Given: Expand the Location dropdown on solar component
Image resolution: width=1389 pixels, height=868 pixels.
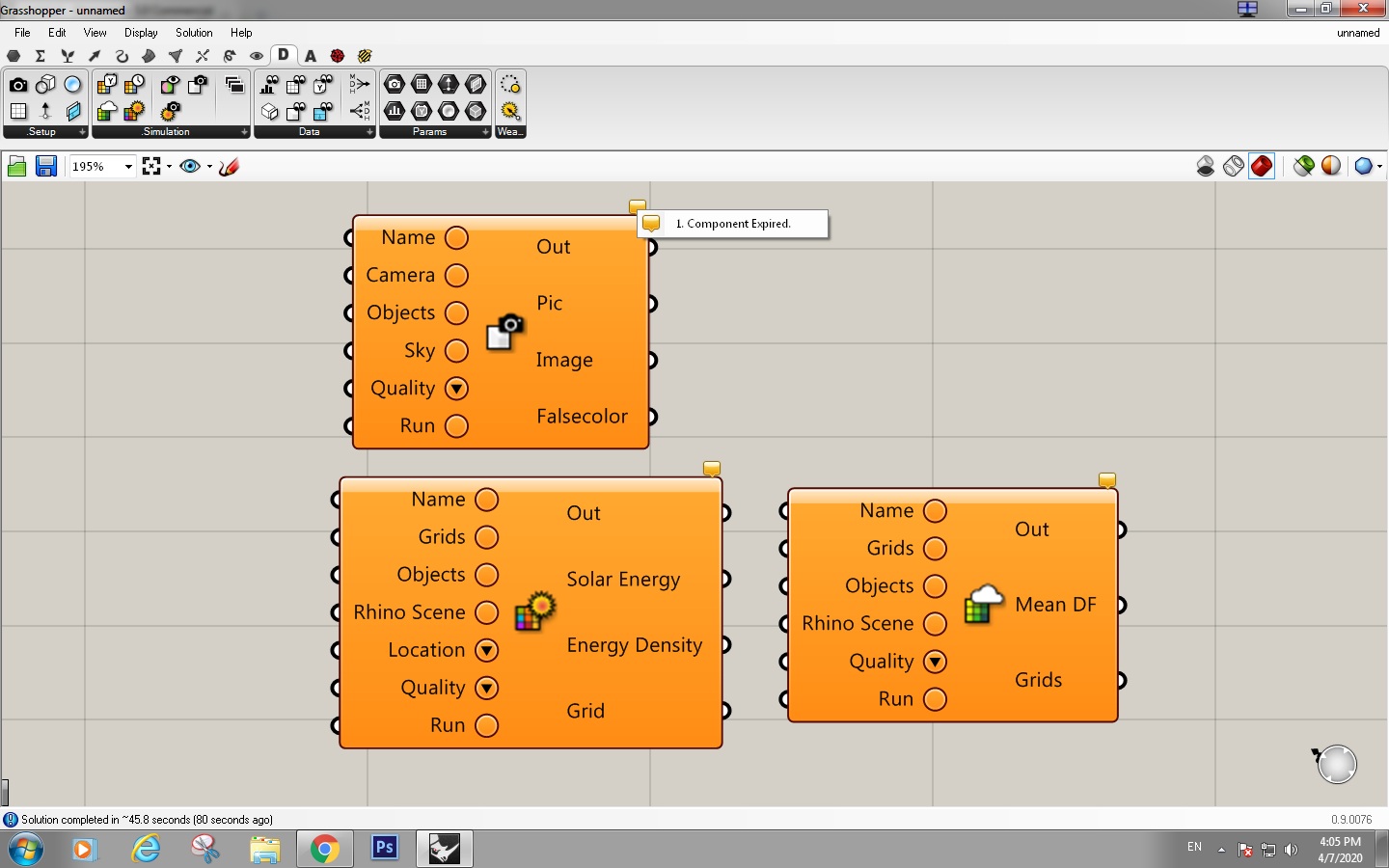Looking at the screenshot, I should [x=487, y=650].
